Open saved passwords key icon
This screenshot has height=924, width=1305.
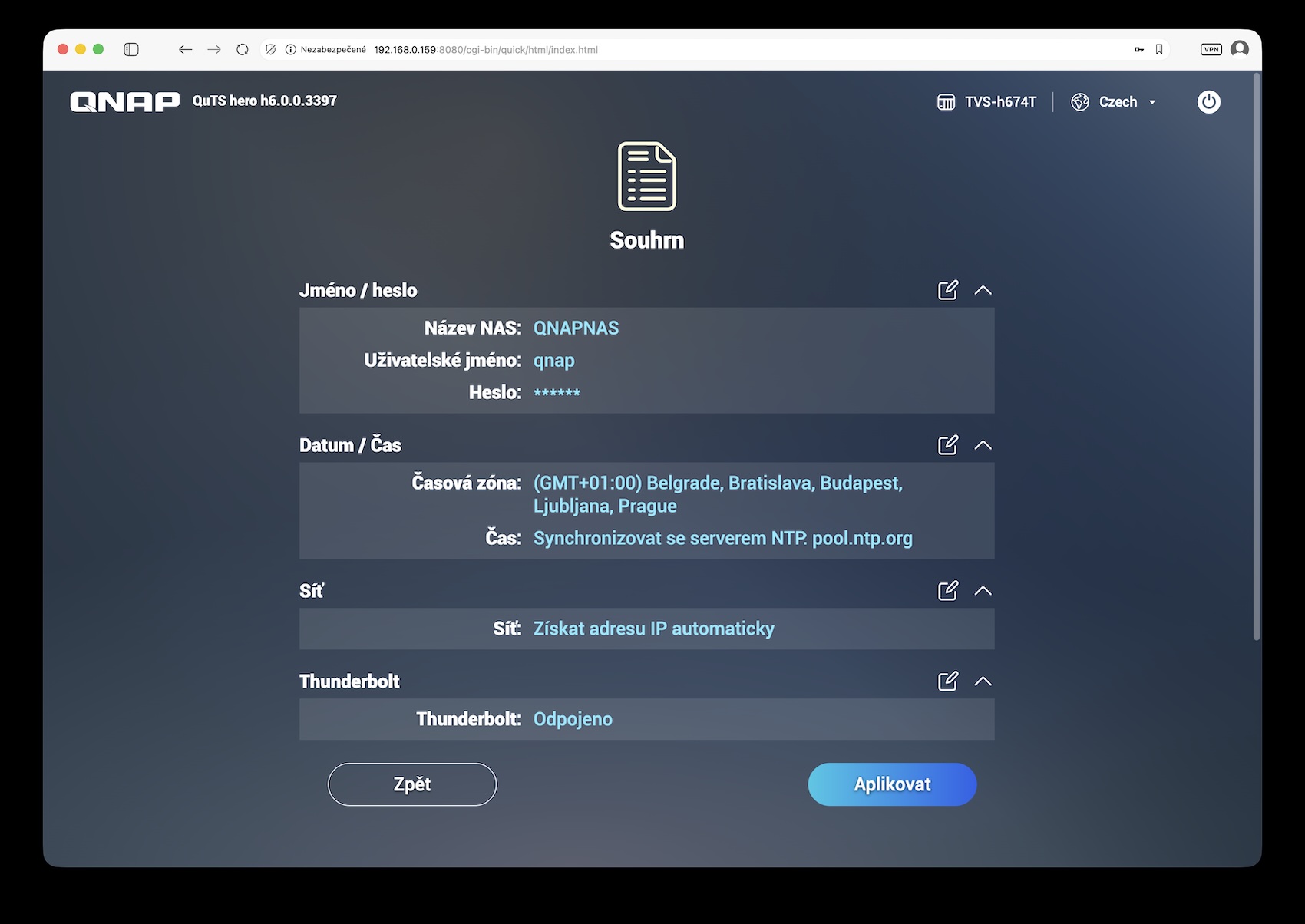pos(1138,50)
